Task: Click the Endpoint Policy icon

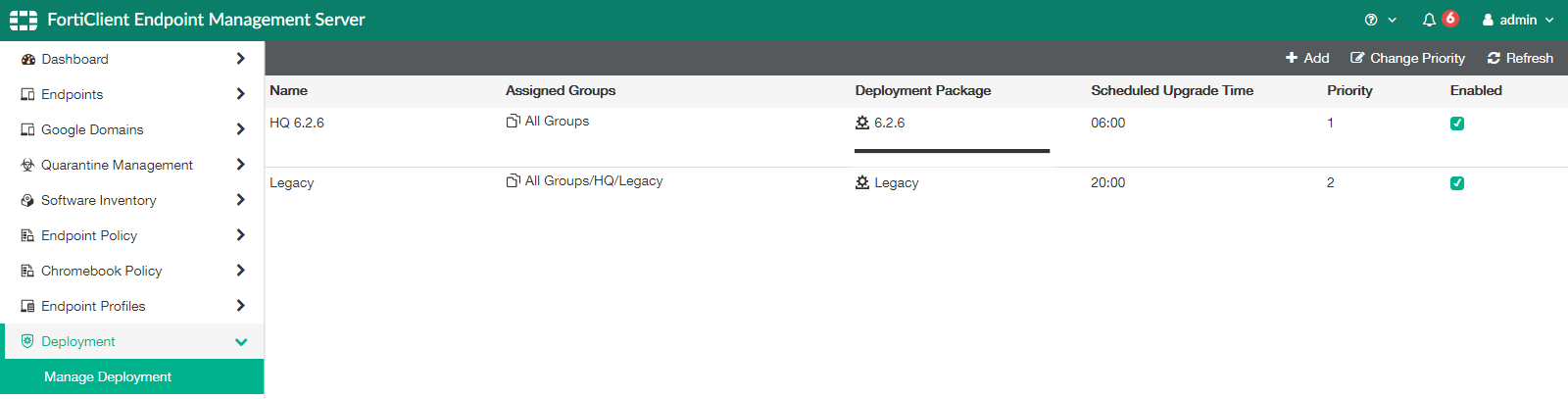Action: [27, 235]
